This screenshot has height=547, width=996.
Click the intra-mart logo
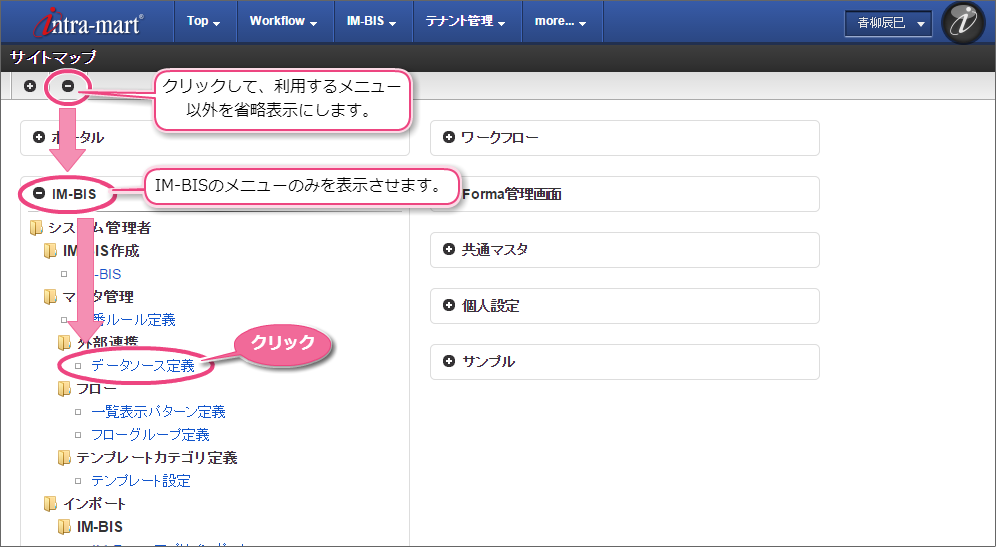pos(88,22)
